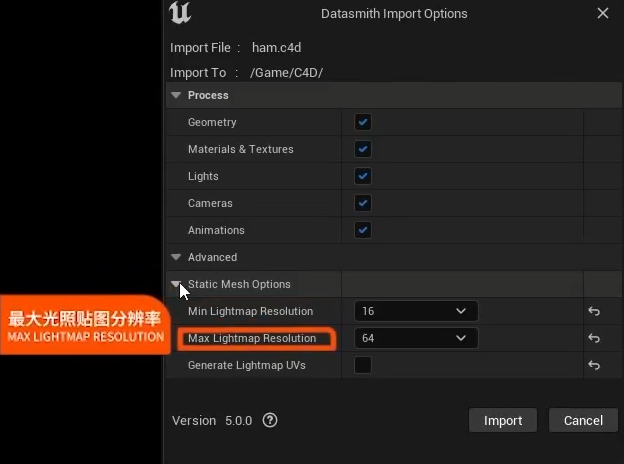This screenshot has width=624, height=464.
Task: Click the Cameras label
Action: pyautogui.click(x=210, y=203)
